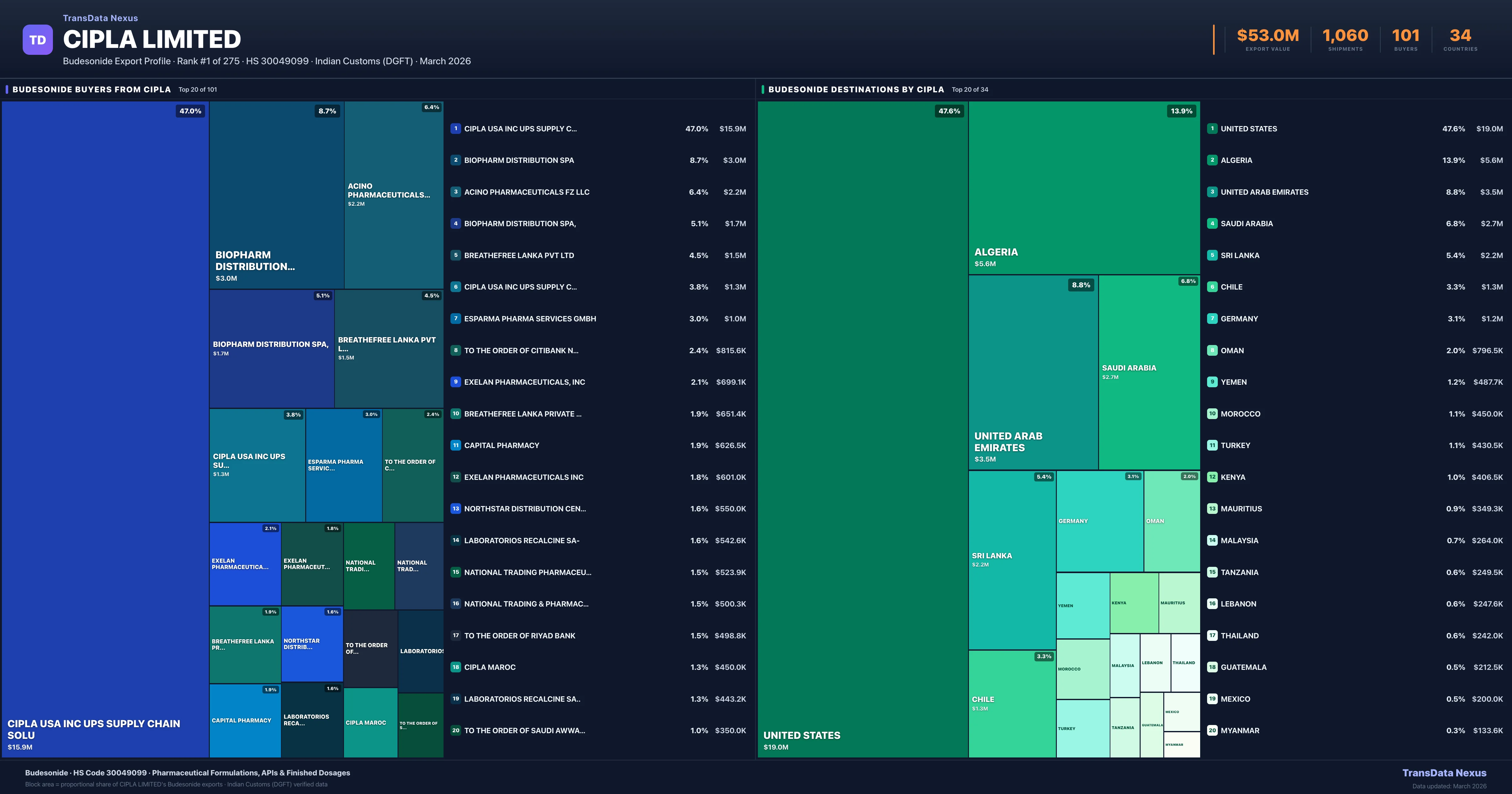Viewport: 1512px width, 794px height.
Task: Click rank 1 badge beside CIPLA USA INC
Action: [455, 129]
